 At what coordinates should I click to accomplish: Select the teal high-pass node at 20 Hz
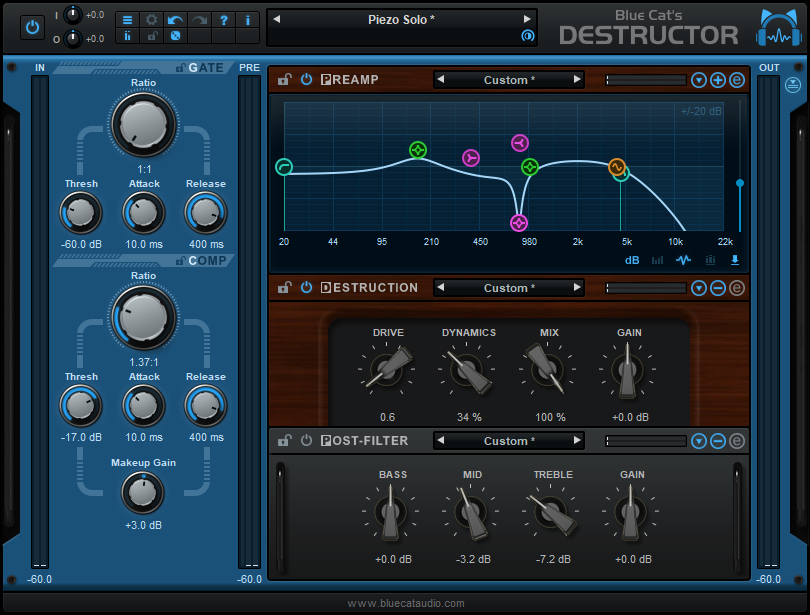coord(284,167)
